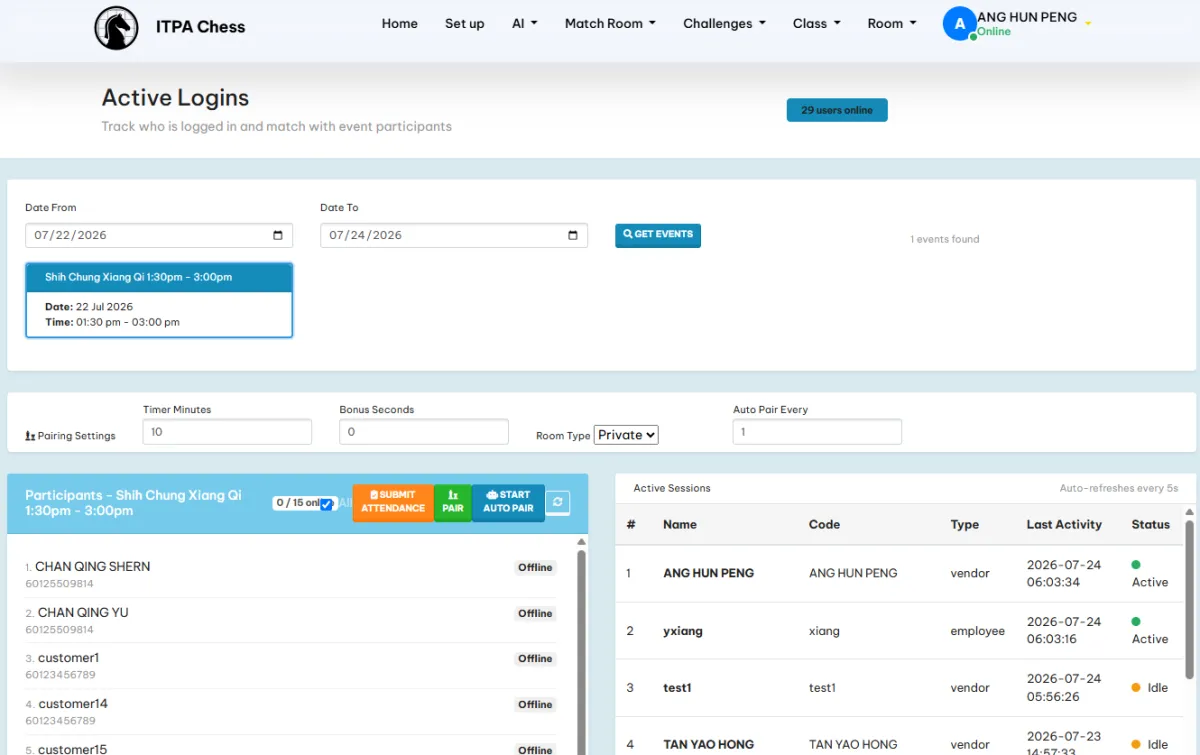Image resolution: width=1200 pixels, height=755 pixels.
Task: Click the Last Activity column header
Action: pos(1064,524)
